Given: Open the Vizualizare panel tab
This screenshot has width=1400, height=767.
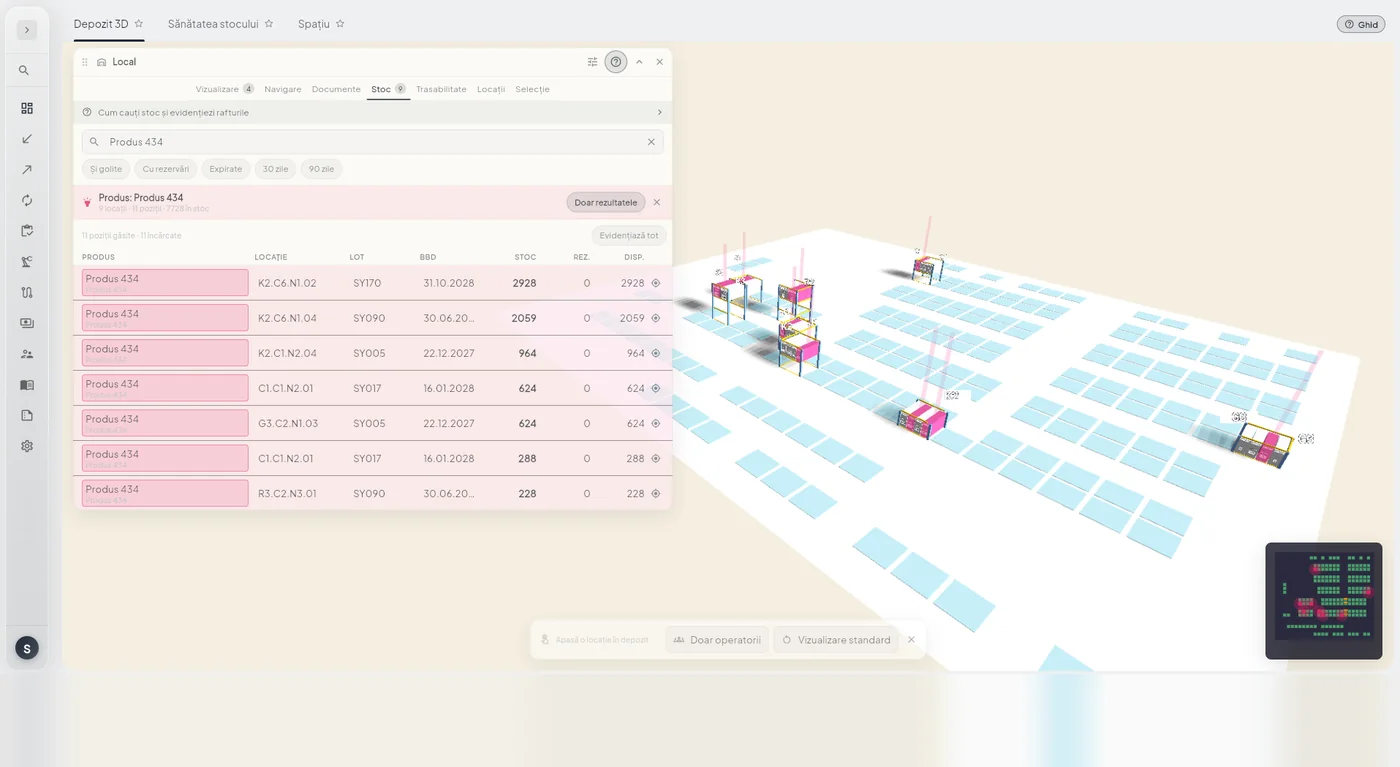Looking at the screenshot, I should pos(225,89).
